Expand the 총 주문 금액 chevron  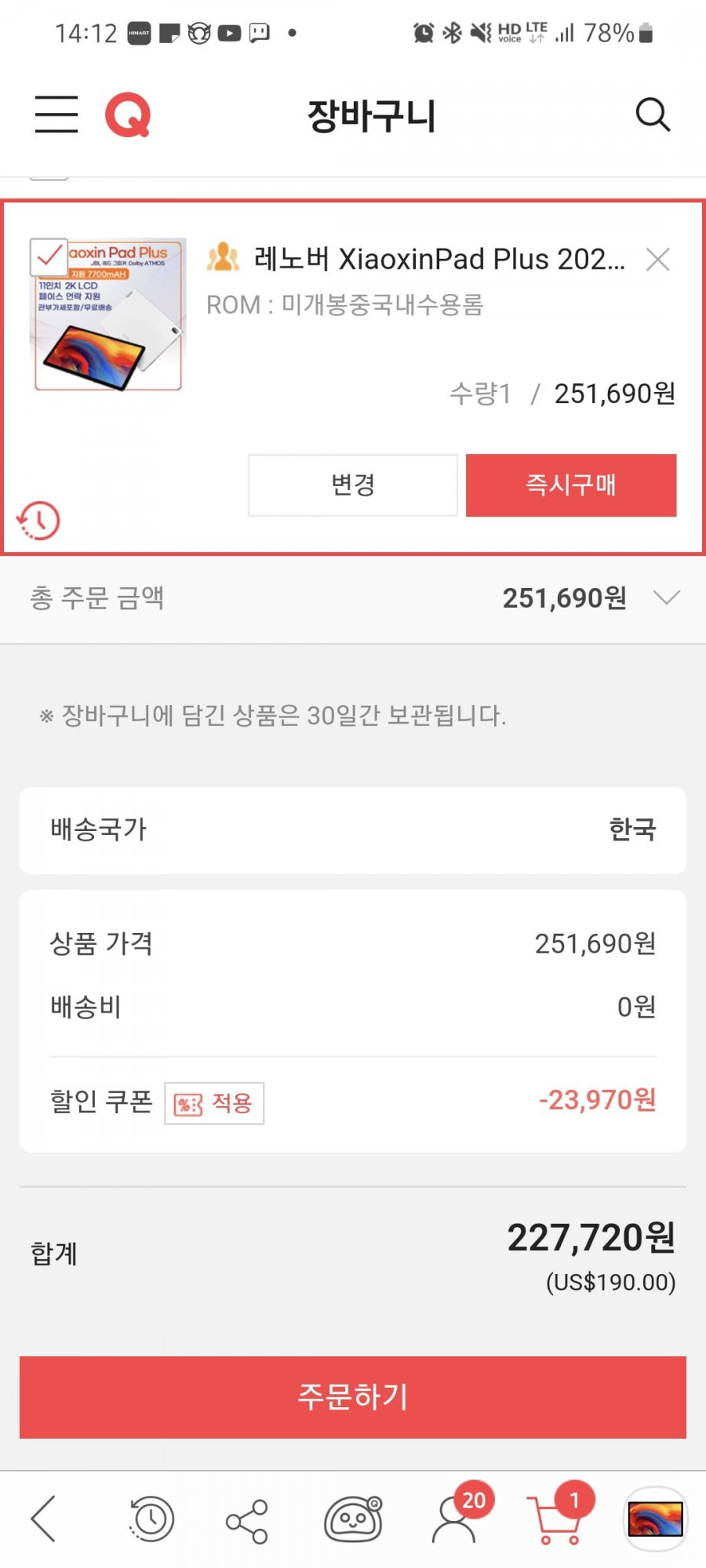[666, 598]
